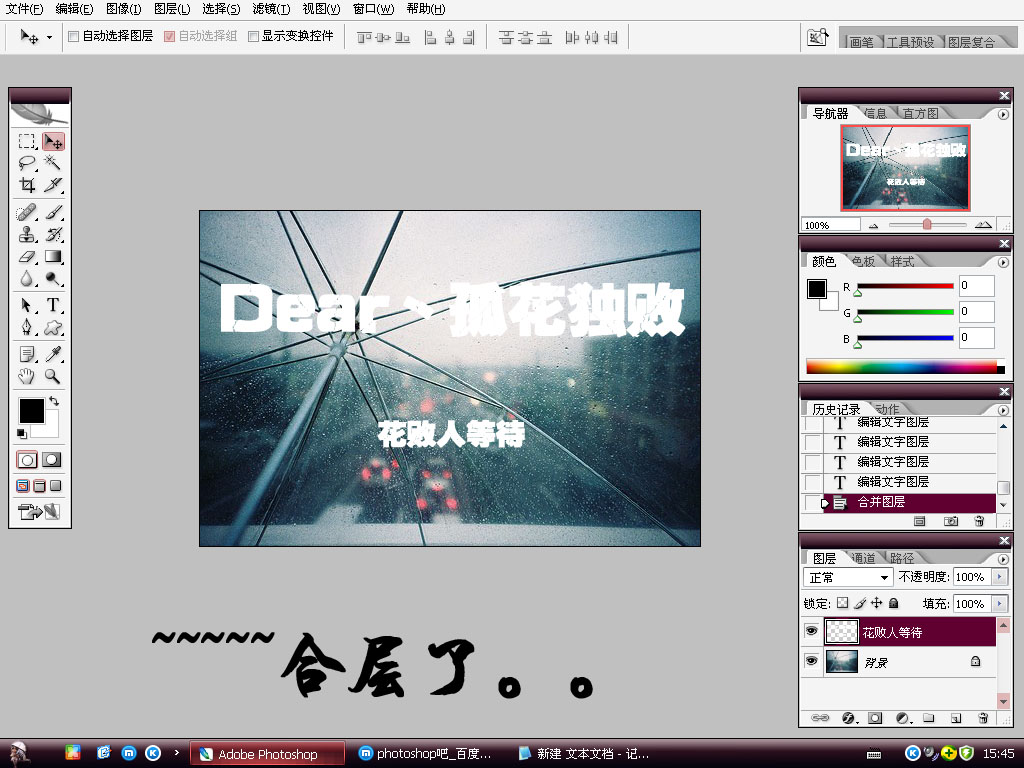Create new layer from Layers panel
Viewport: 1024px width, 768px height.
click(x=955, y=718)
